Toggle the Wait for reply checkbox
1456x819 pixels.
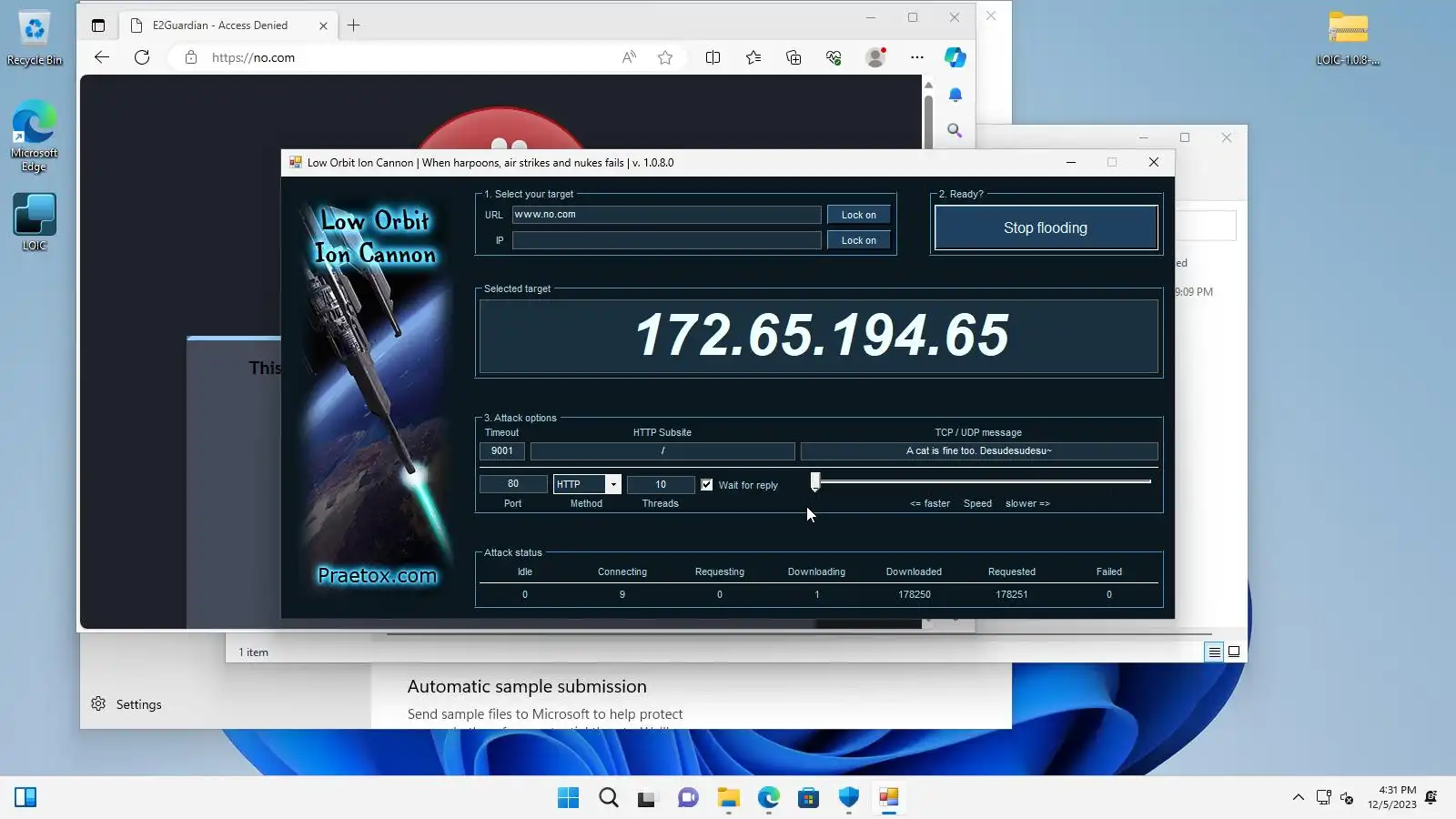[x=707, y=485]
